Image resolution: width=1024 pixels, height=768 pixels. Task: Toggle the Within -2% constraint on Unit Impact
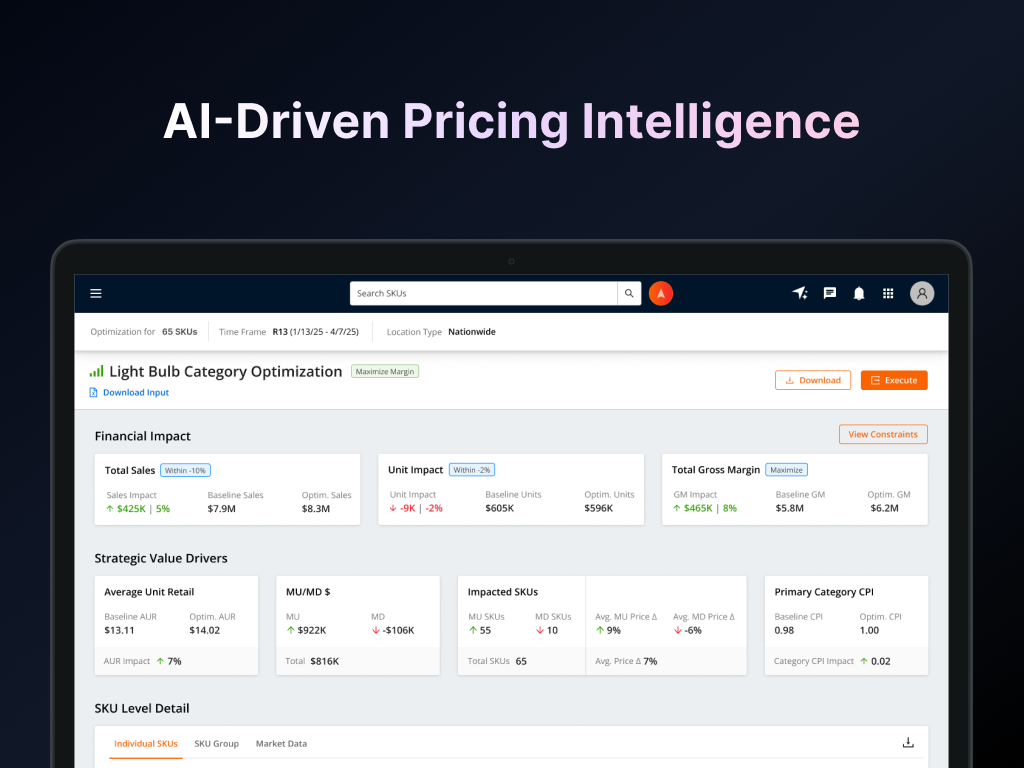(472, 469)
